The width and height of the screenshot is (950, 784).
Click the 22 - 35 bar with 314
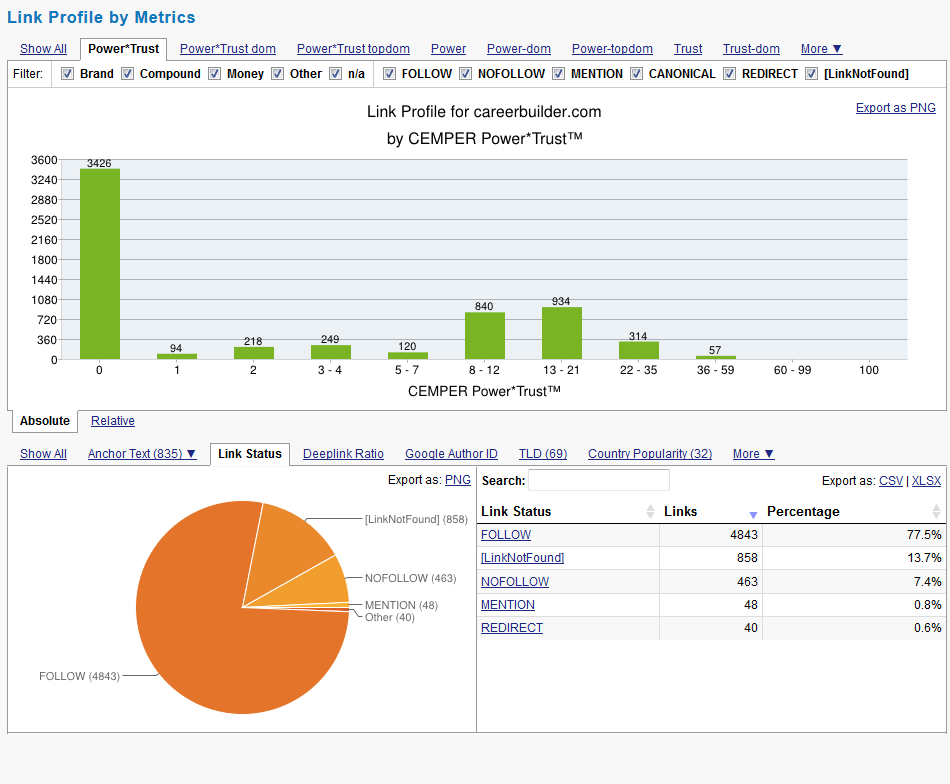[x=639, y=351]
